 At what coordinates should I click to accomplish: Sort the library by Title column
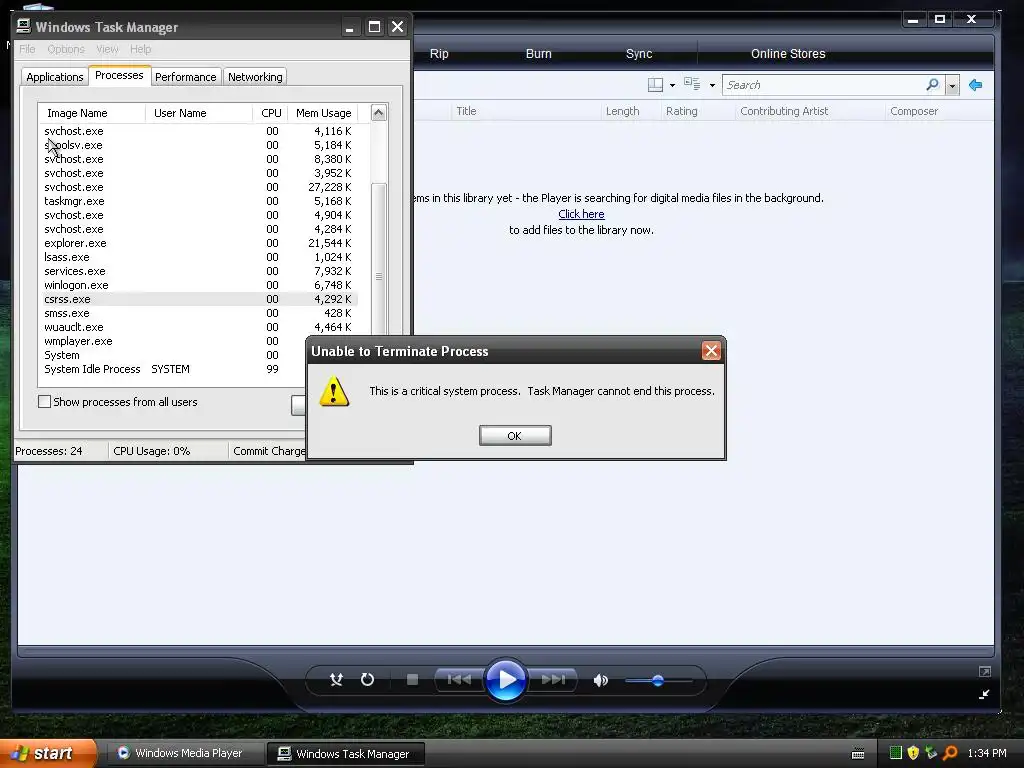[466, 111]
